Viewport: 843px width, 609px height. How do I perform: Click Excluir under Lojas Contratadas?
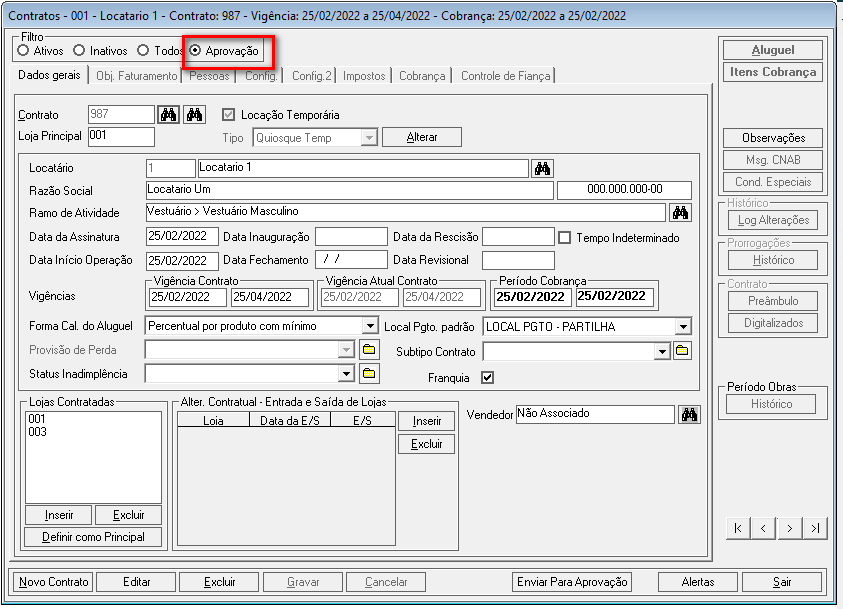(128, 515)
